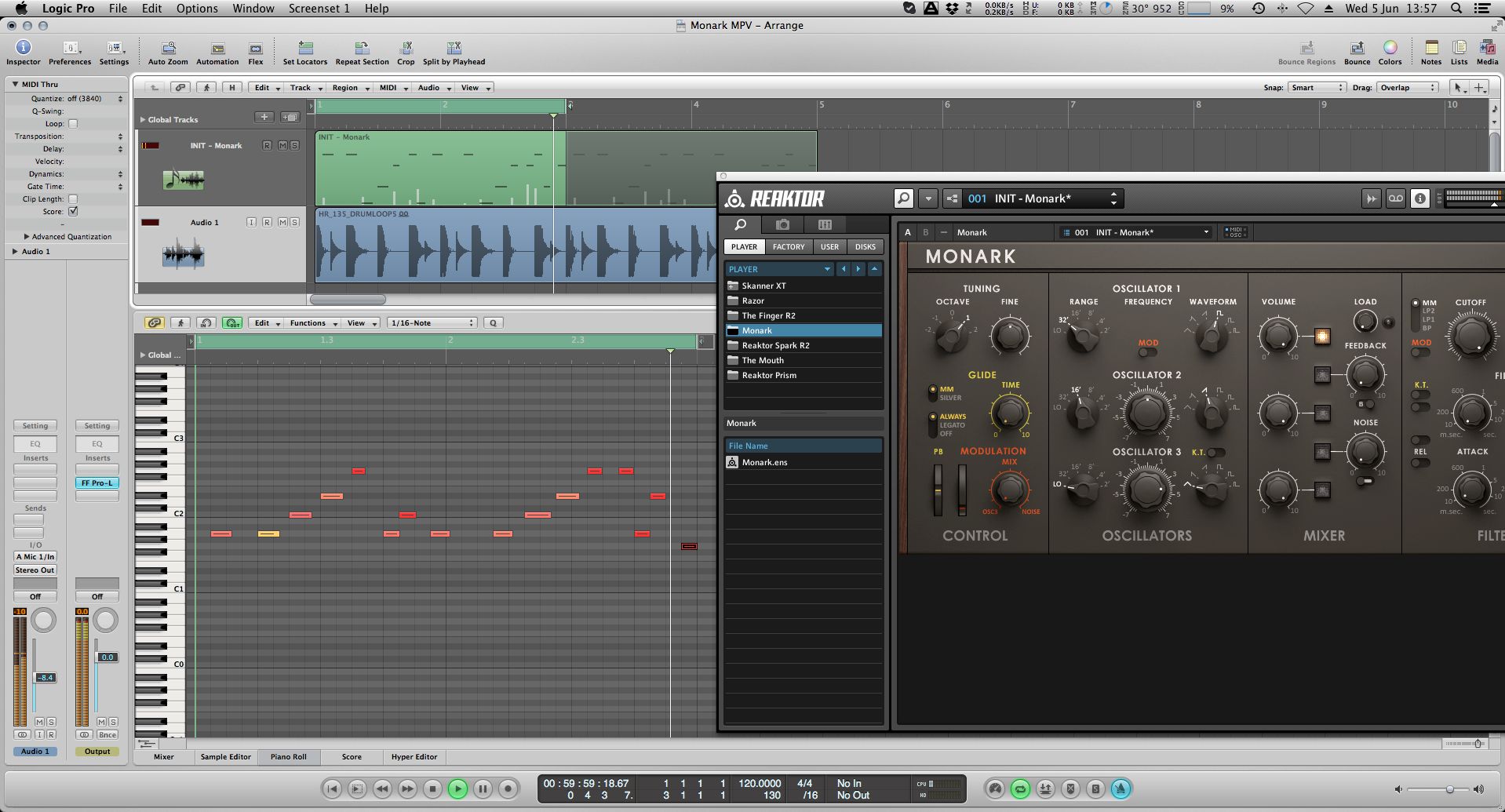Toggle Oscillator 1 MOD switch
This screenshot has height=812, width=1505.
click(1146, 352)
